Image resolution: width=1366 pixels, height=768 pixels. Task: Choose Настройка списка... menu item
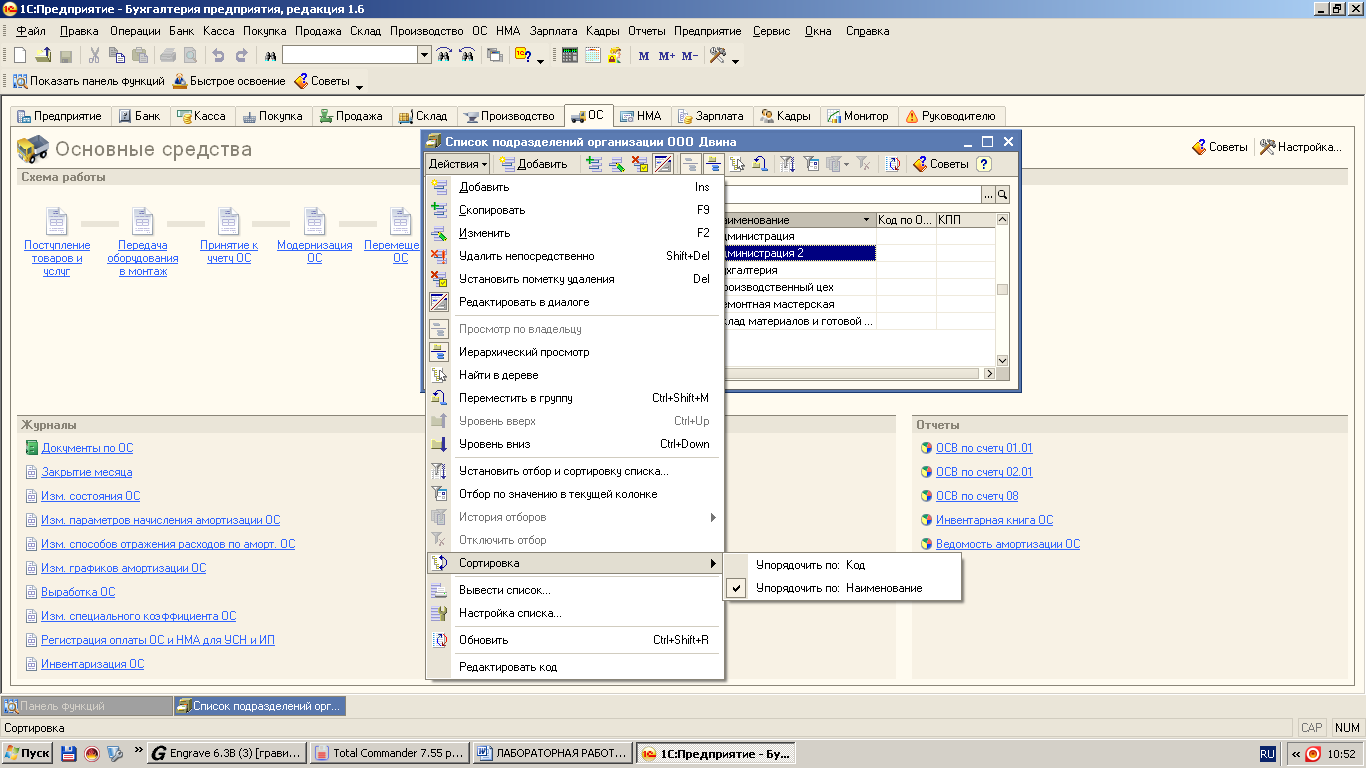575,613
